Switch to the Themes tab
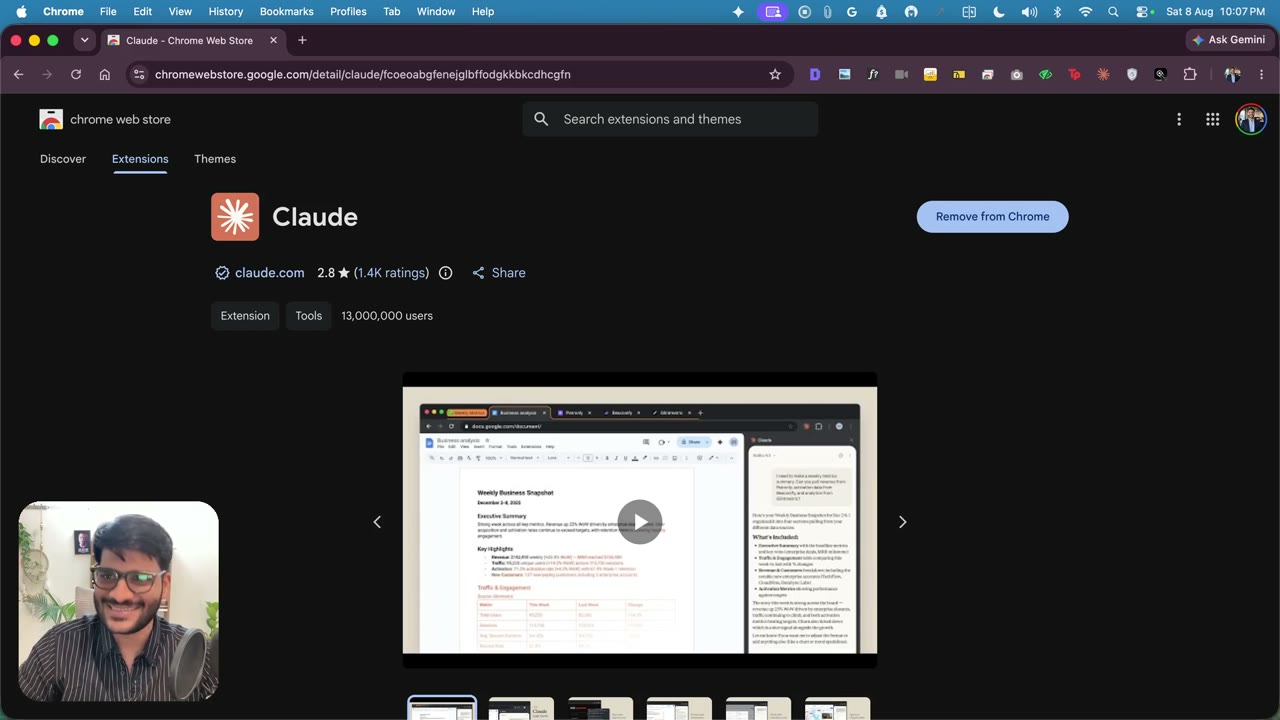This screenshot has height=720, width=1280. pos(215,159)
